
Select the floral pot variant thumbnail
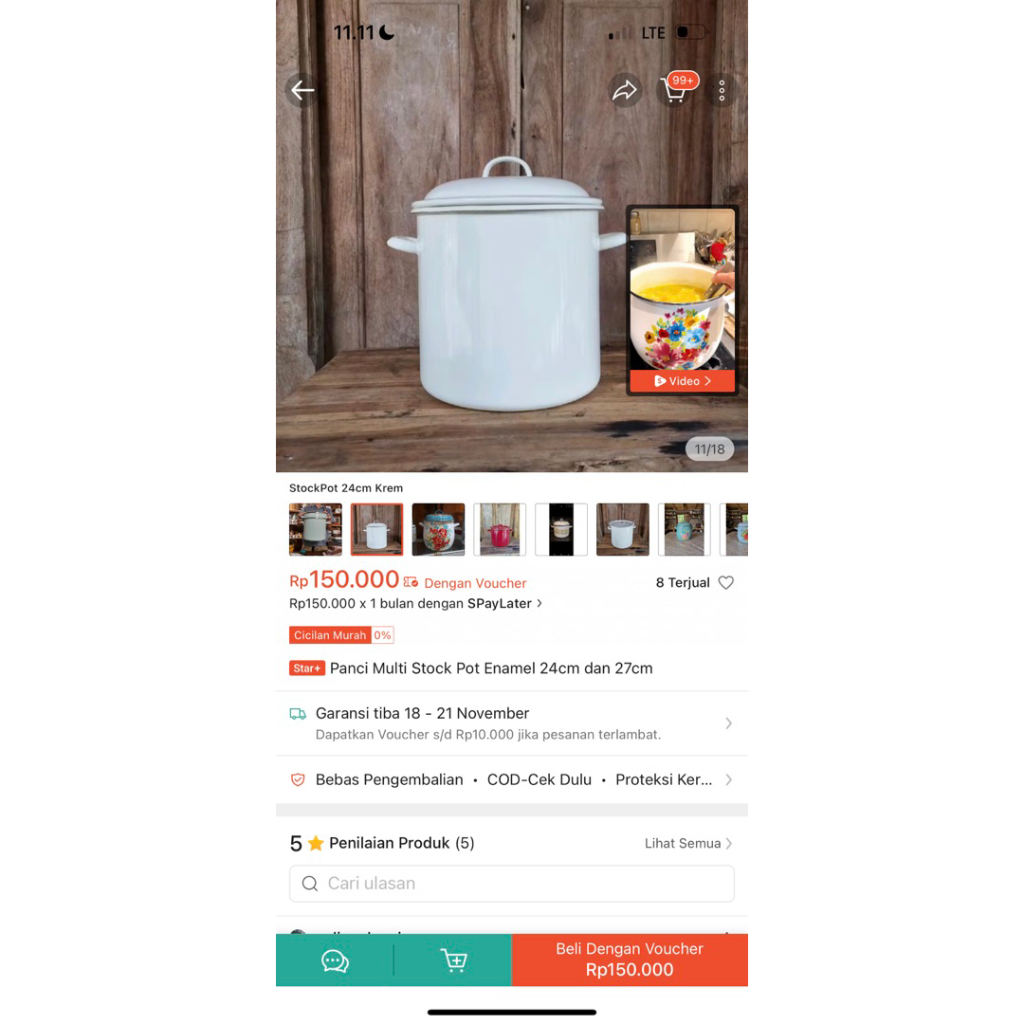click(x=438, y=529)
